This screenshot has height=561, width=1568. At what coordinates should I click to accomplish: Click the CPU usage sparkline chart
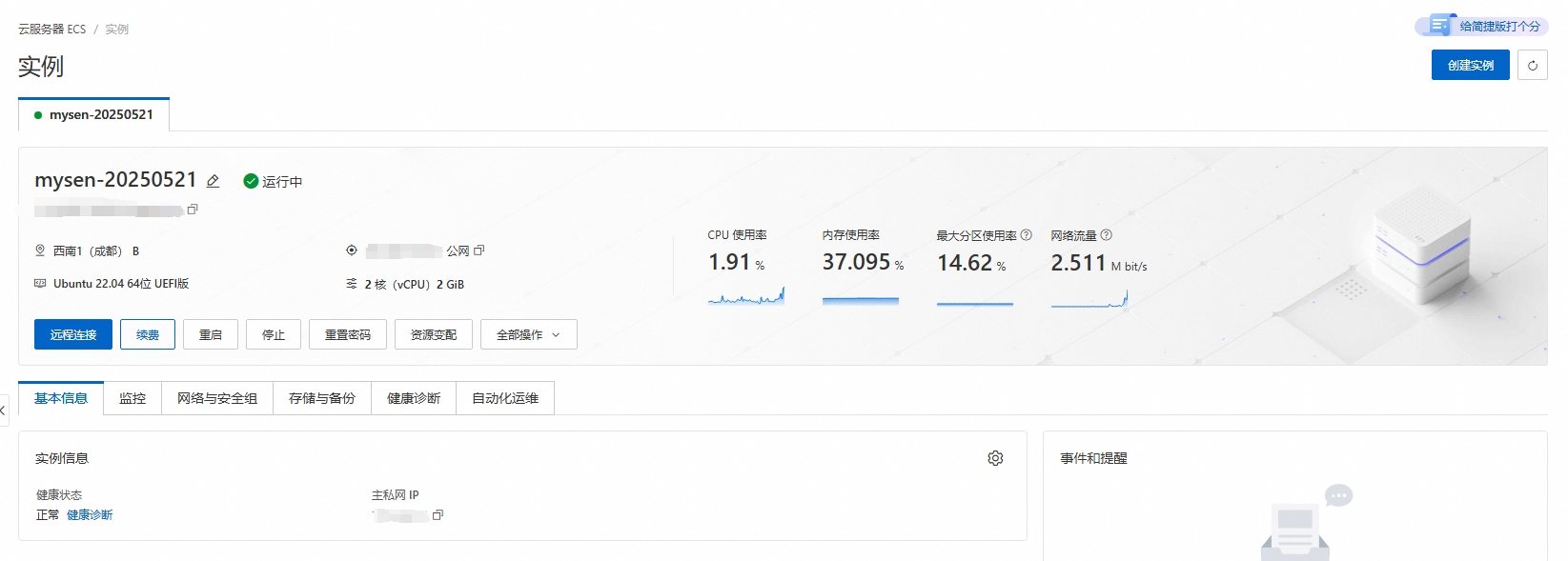click(x=745, y=297)
